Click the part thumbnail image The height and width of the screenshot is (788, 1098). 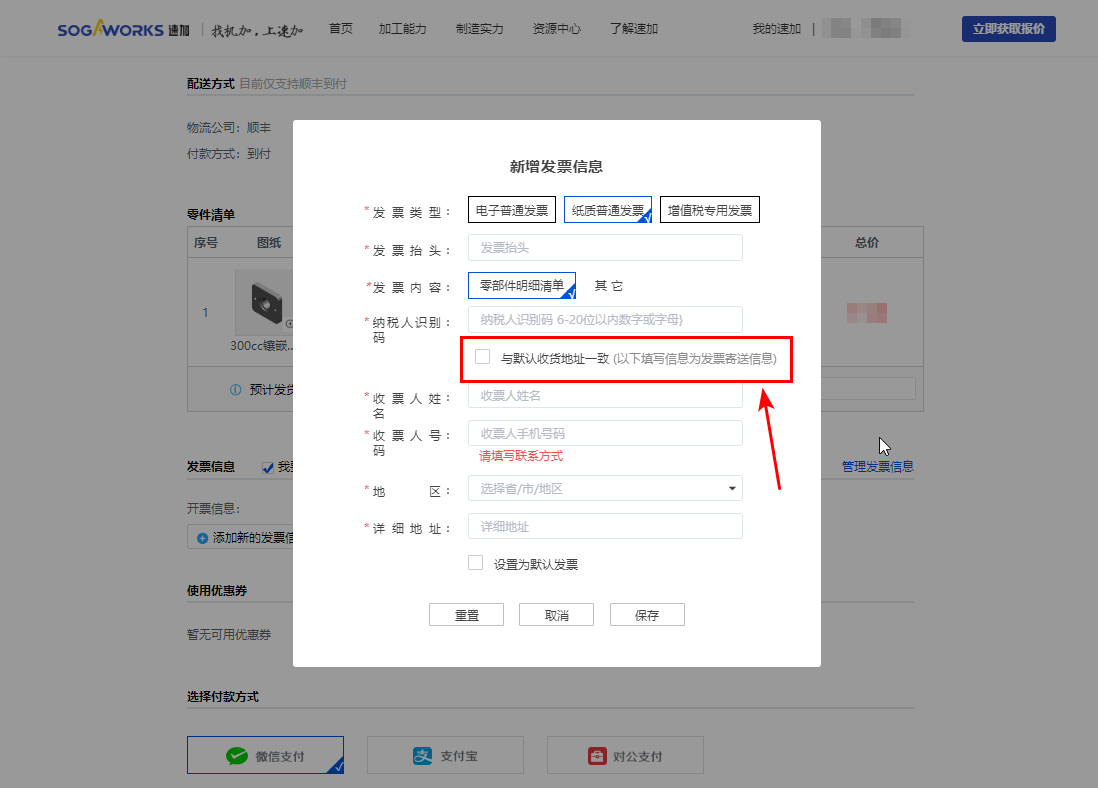(x=264, y=301)
